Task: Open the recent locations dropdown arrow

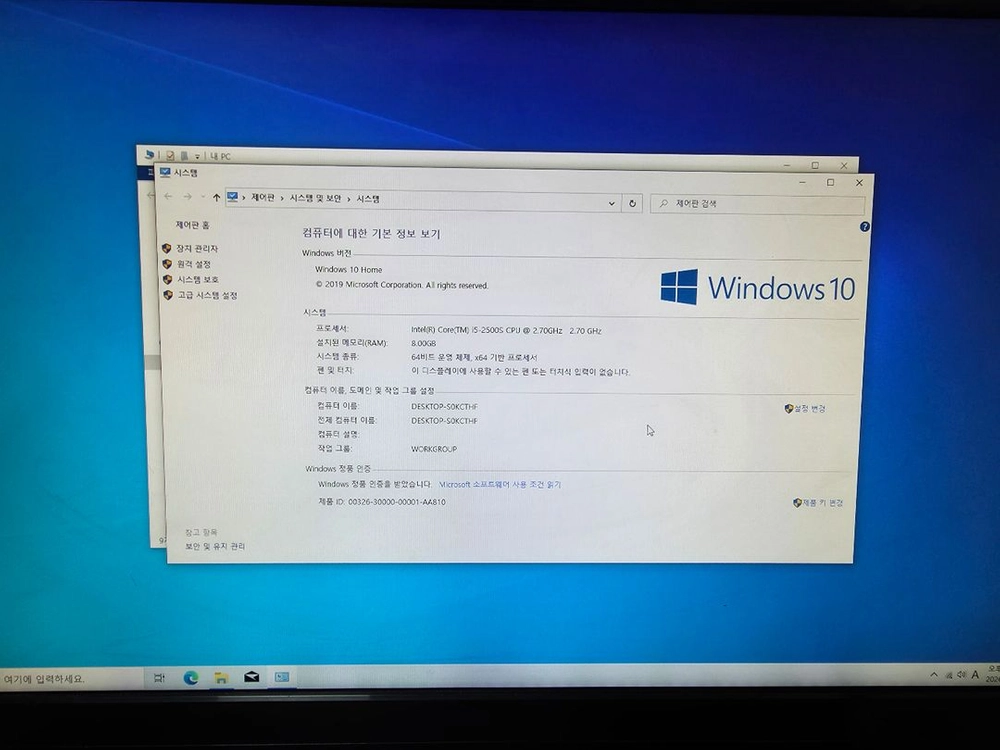Action: coord(203,197)
